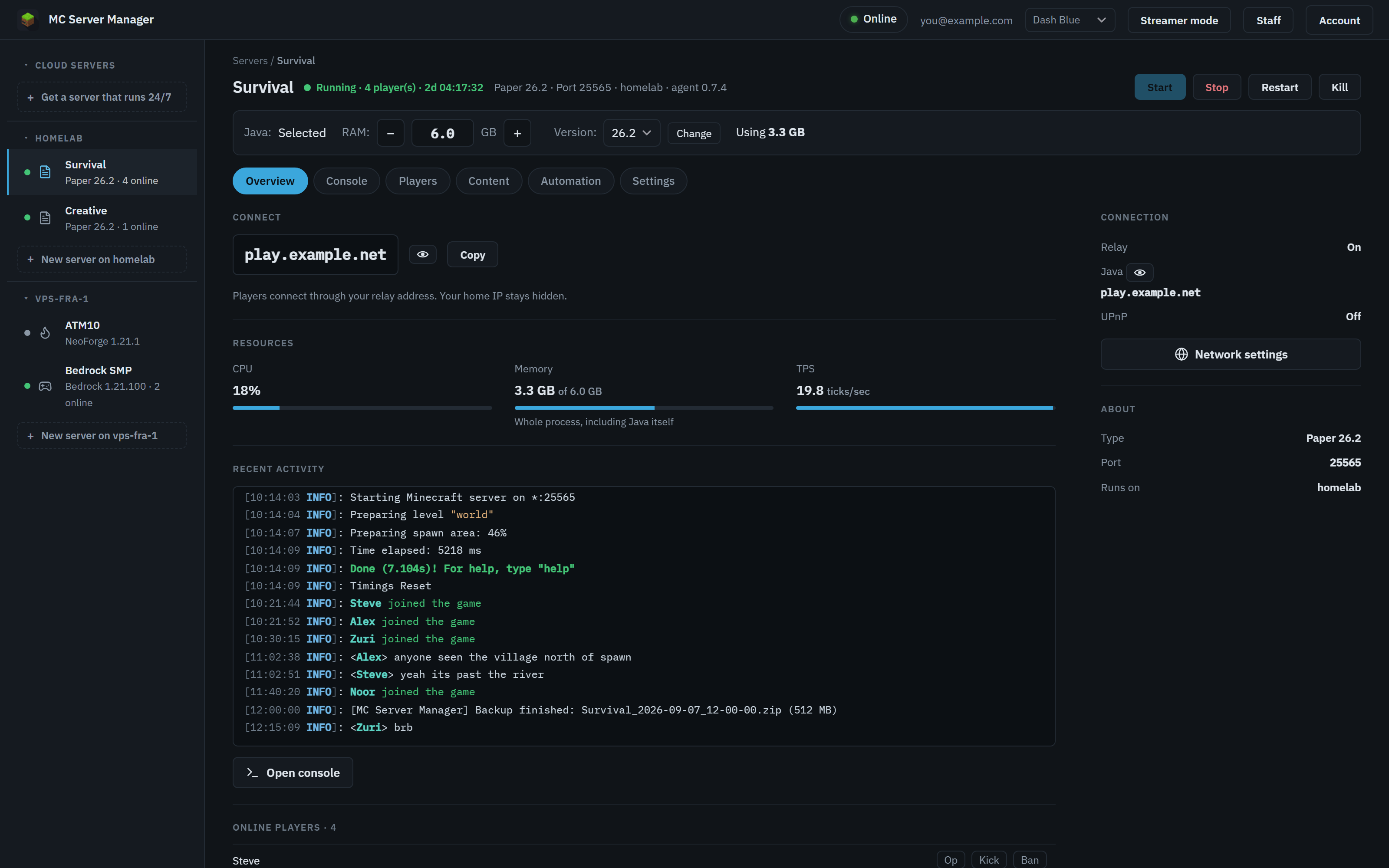
Task: Click the terminal icon on Open console
Action: 252,773
